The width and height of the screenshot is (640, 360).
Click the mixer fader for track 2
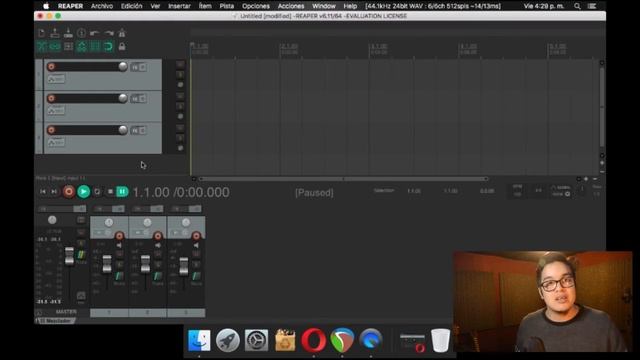(145, 264)
